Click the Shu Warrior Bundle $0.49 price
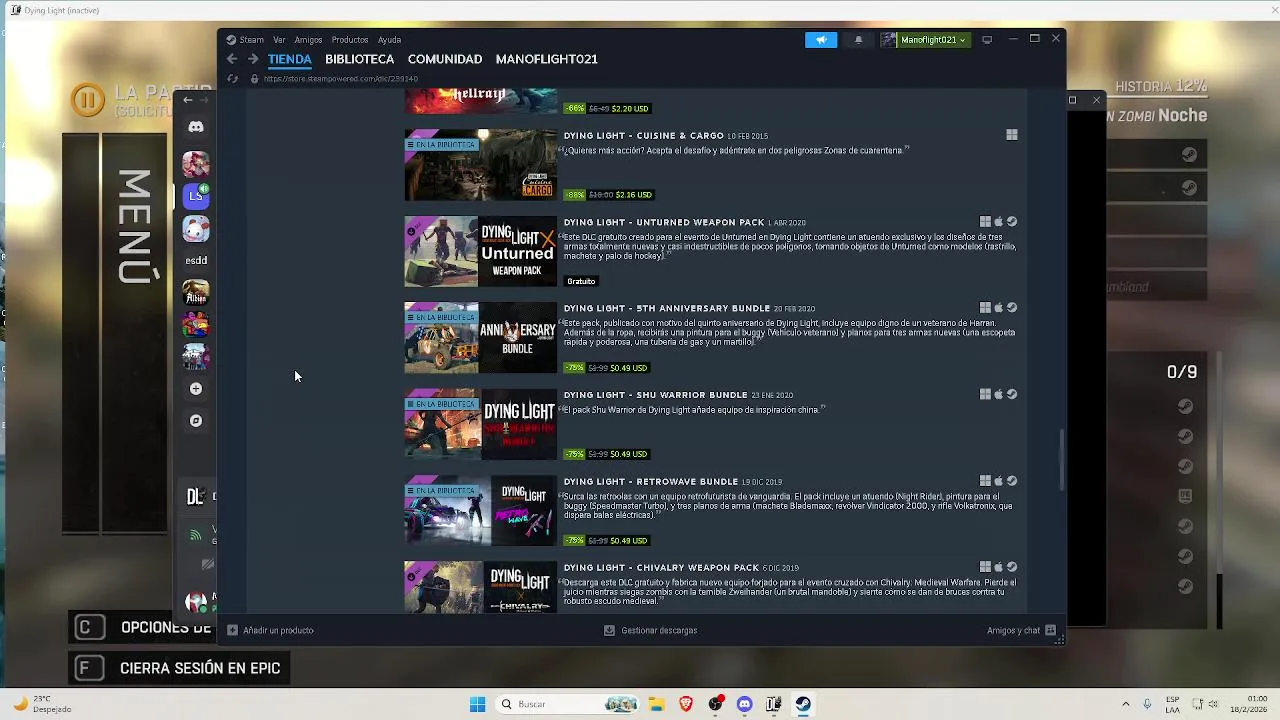Screen dimensions: 1280x720 628,454
